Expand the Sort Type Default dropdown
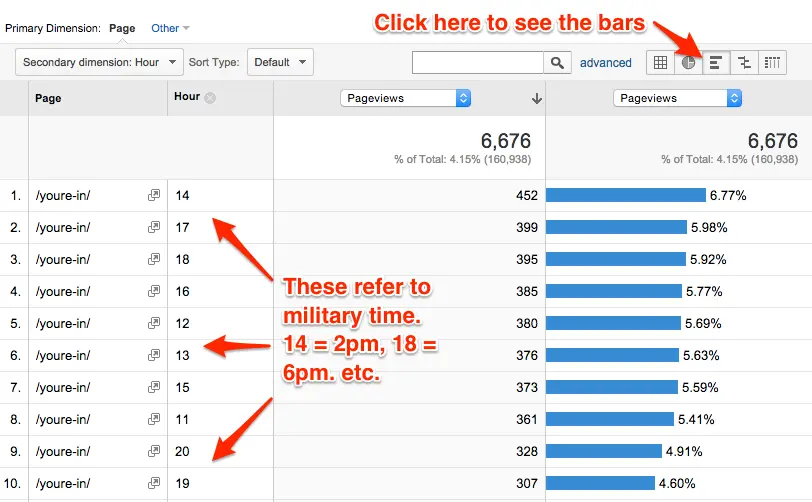This screenshot has height=502, width=812. [x=279, y=62]
